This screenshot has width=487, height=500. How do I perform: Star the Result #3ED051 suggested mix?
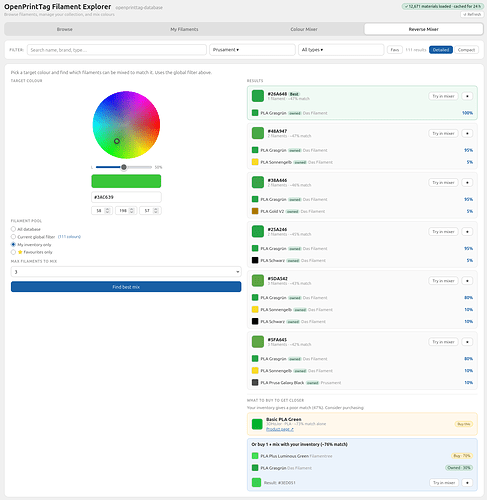tap(467, 482)
